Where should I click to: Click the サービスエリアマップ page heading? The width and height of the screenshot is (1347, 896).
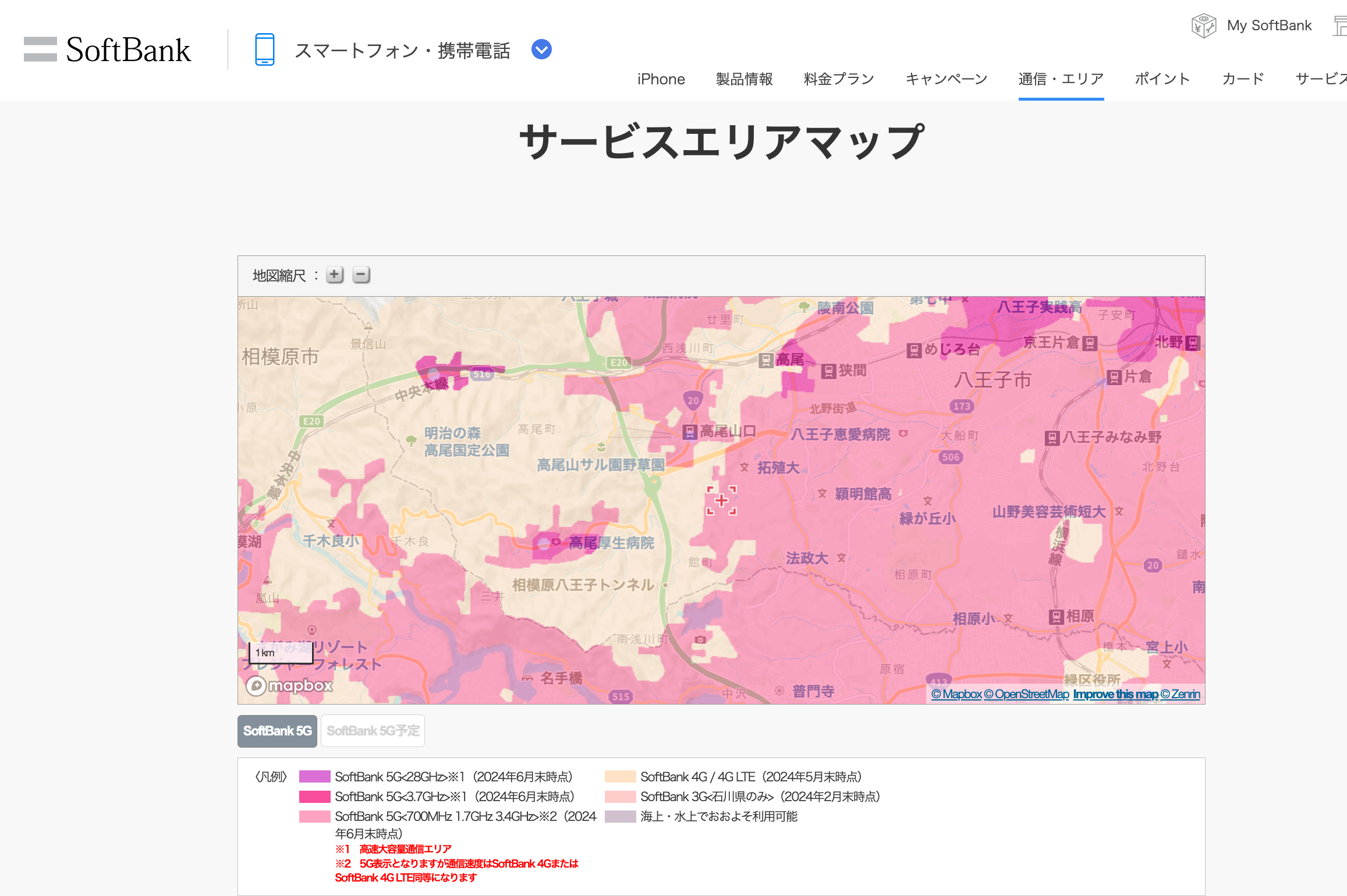pos(721,141)
